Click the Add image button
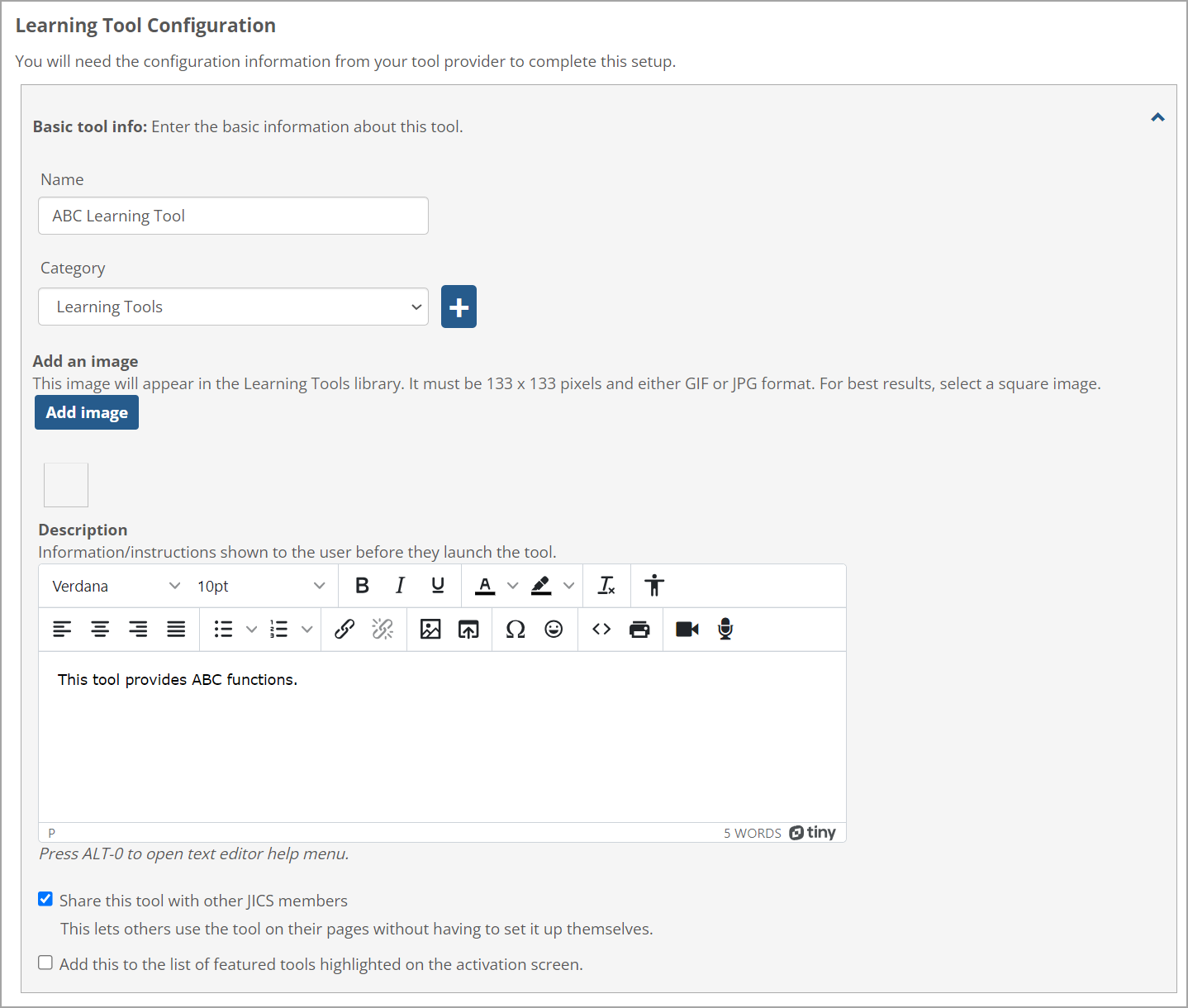The width and height of the screenshot is (1188, 1008). point(87,412)
